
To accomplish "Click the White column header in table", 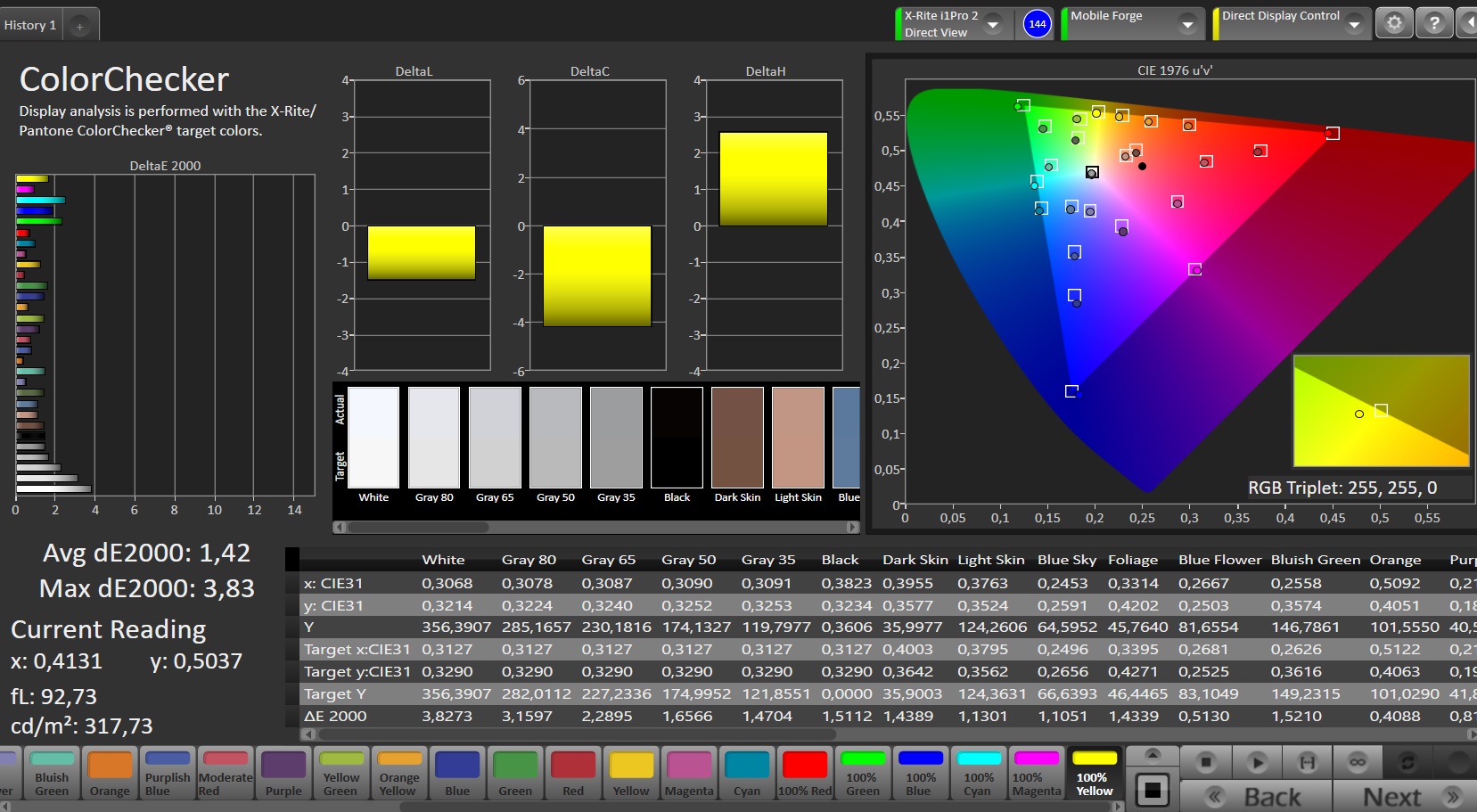I will (x=443, y=560).
